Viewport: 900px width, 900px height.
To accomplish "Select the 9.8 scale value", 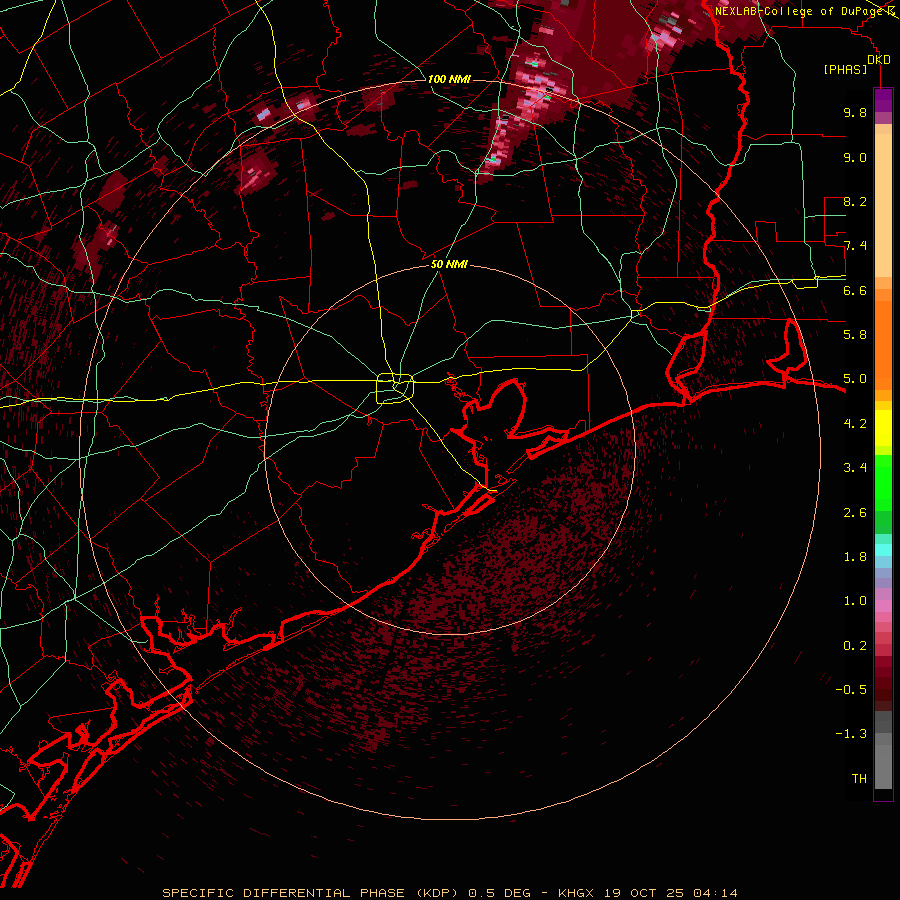I will 855,112.
